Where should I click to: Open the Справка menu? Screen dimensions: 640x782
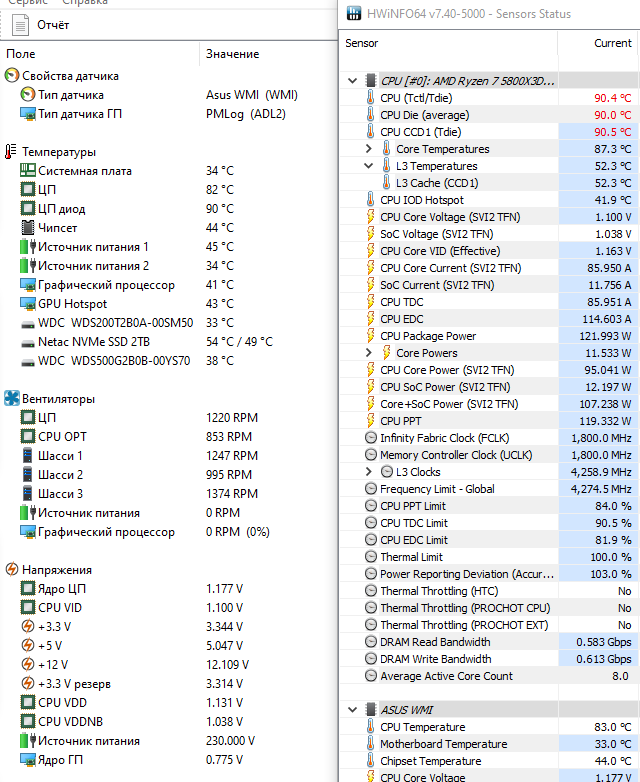pos(85,2)
